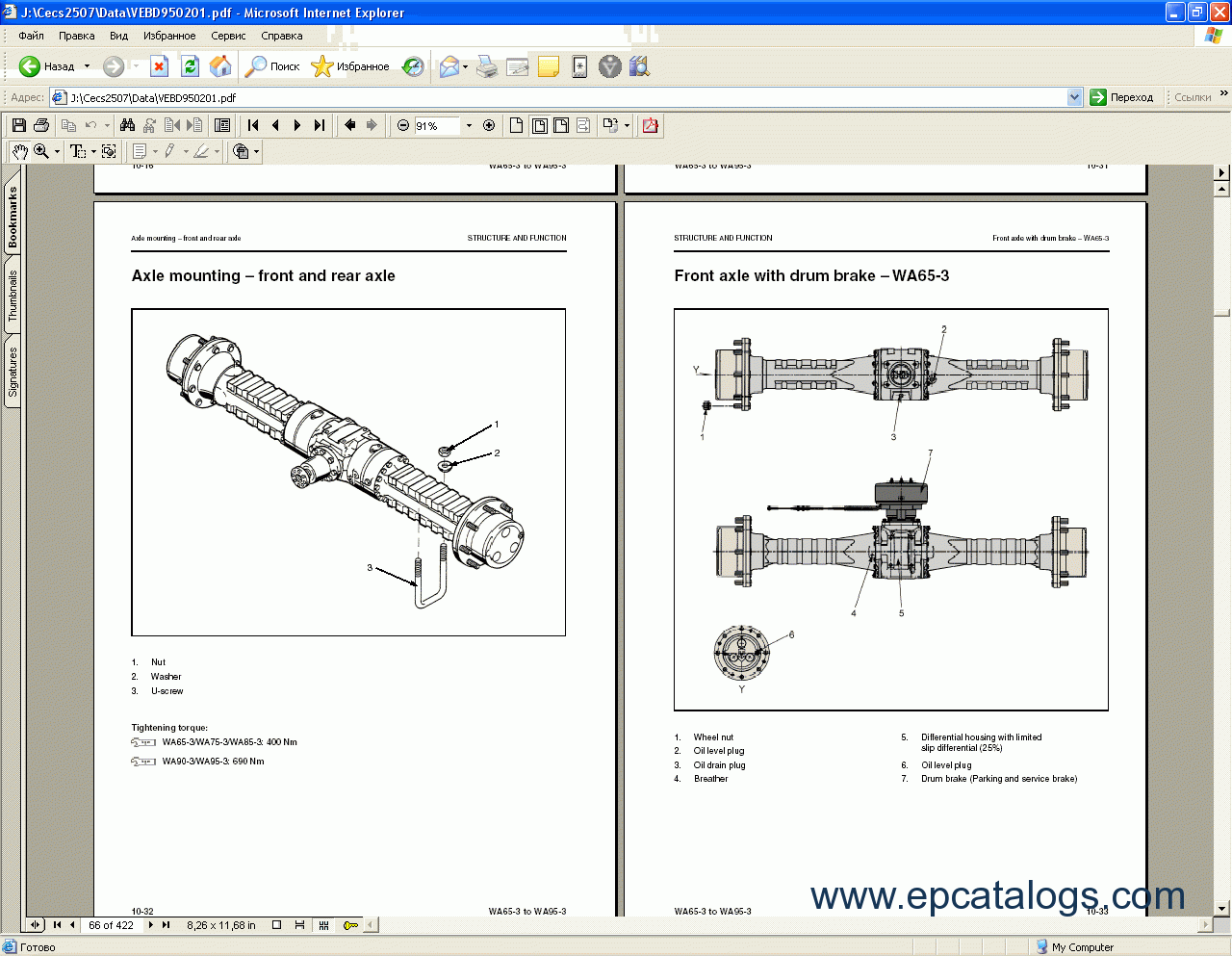The width and height of the screenshot is (1232, 956).
Task: Go to previous page in Acrobat toolbar
Action: 275,125
